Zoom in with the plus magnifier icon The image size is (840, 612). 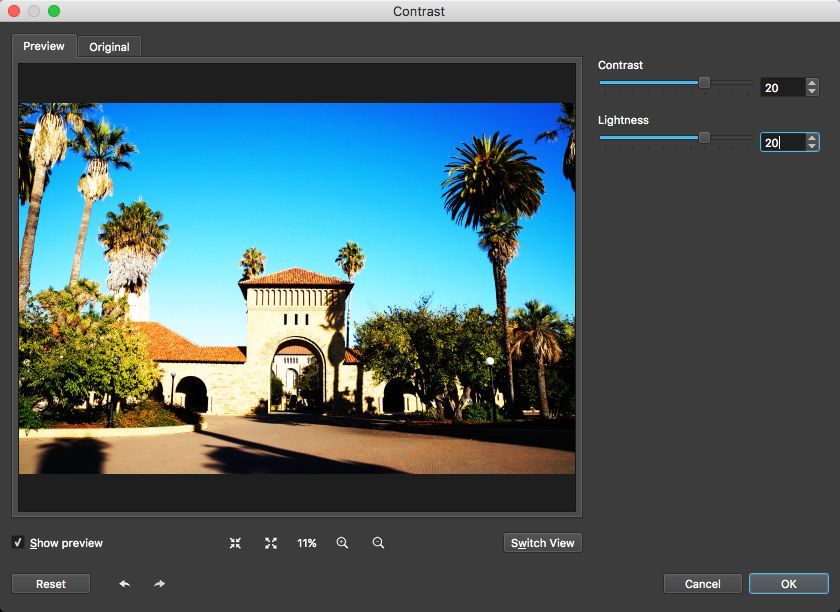[x=342, y=543]
